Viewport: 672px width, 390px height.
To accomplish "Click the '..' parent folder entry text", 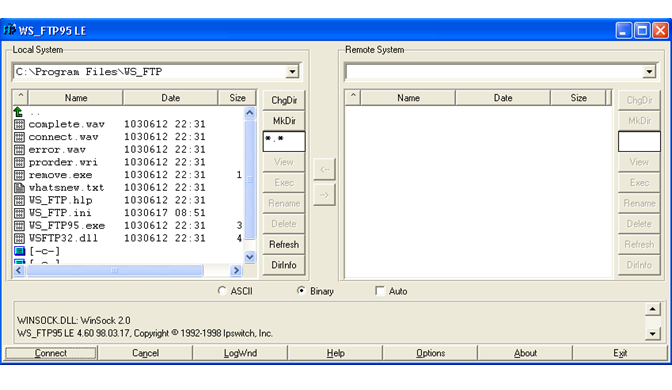I will pyautogui.click(x=35, y=114).
